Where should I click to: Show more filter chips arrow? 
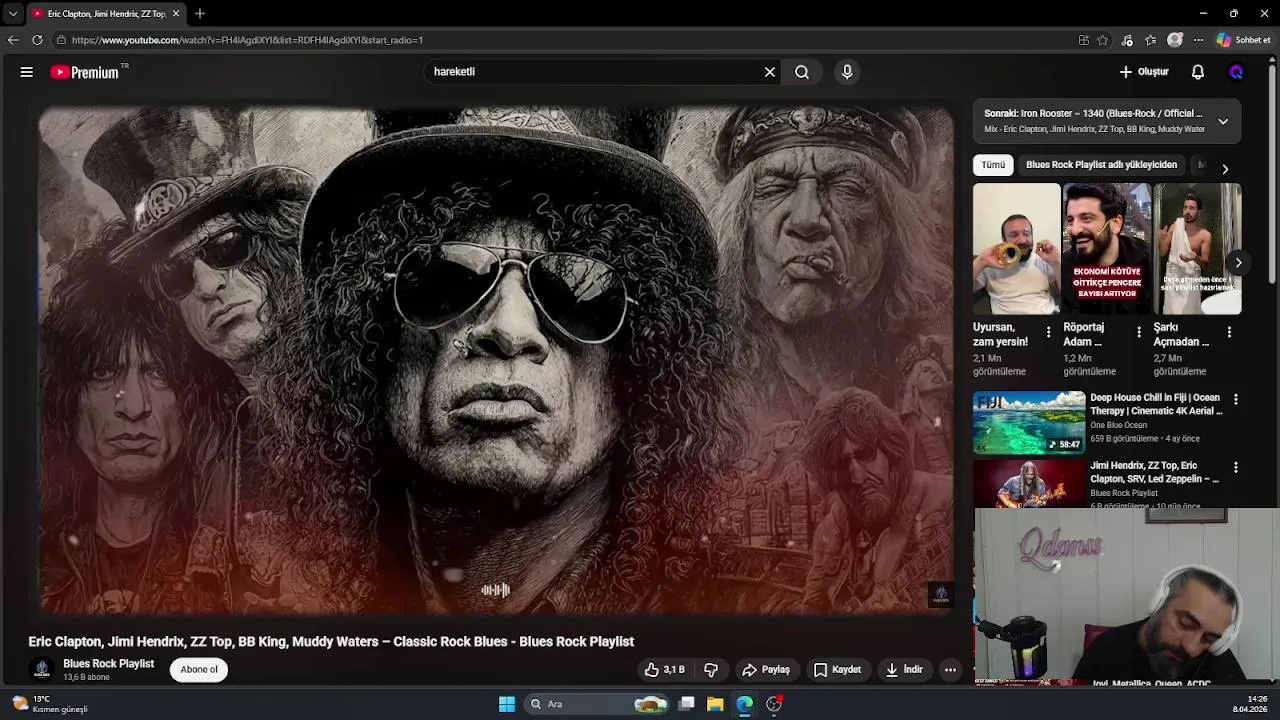[x=1225, y=169]
